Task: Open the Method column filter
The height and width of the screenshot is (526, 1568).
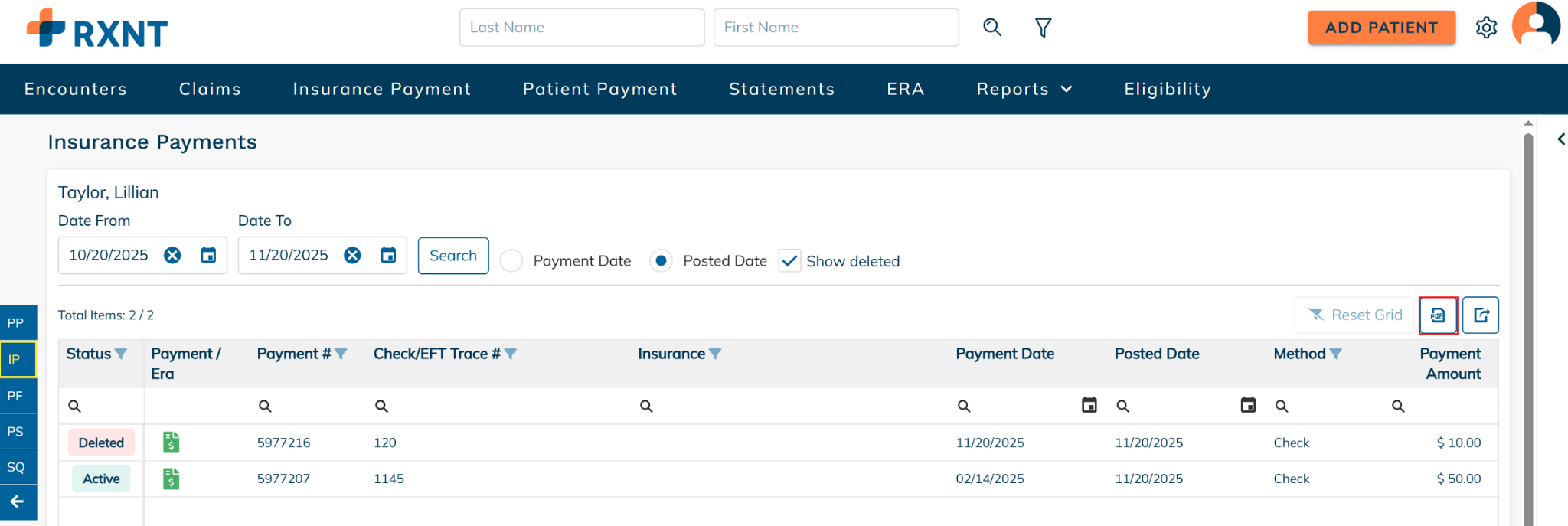Action: (x=1336, y=354)
